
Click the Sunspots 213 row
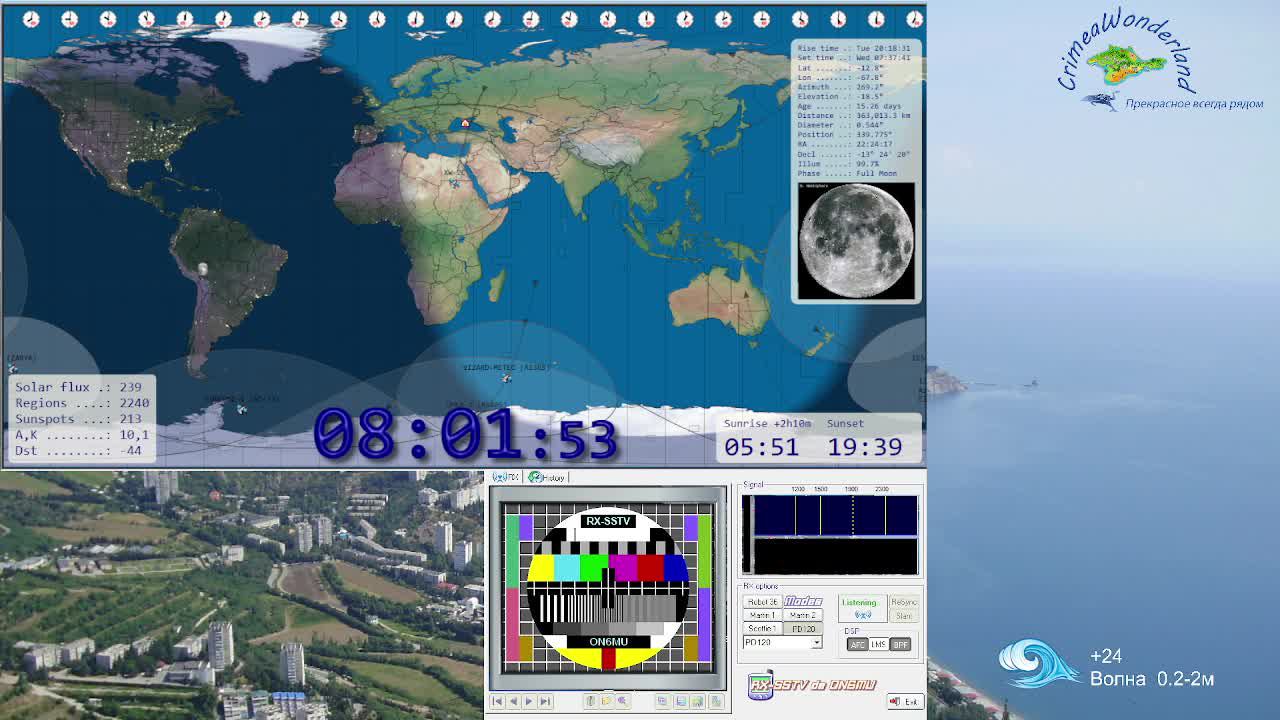tap(78, 419)
